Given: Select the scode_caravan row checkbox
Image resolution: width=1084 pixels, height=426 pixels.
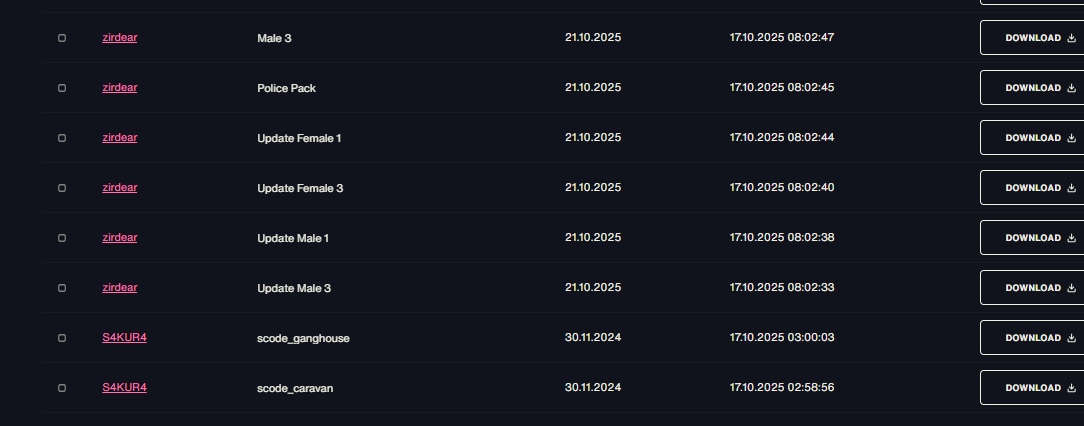Looking at the screenshot, I should 62,388.
